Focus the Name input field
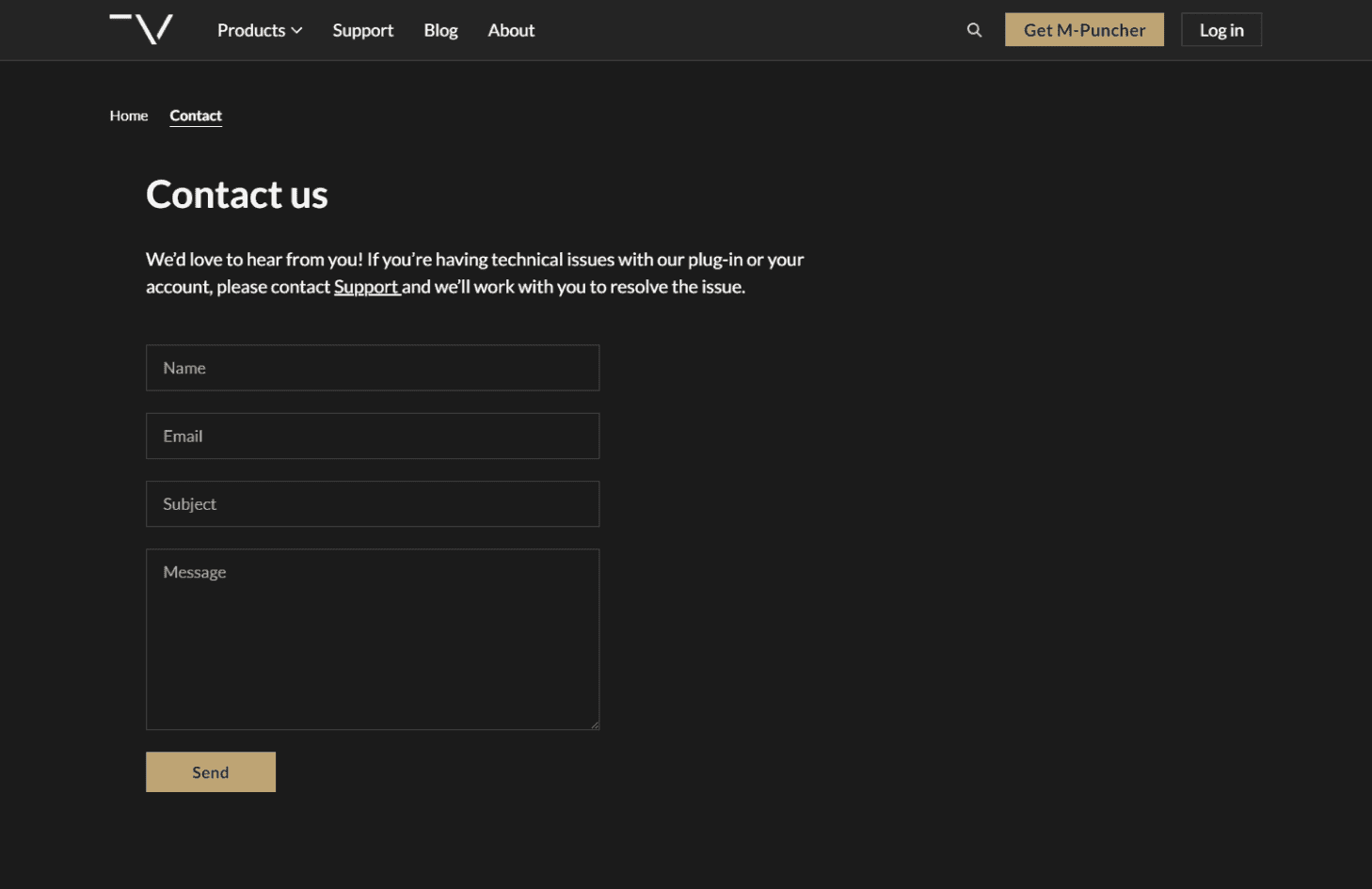Viewport: 1372px width, 889px height. click(373, 368)
